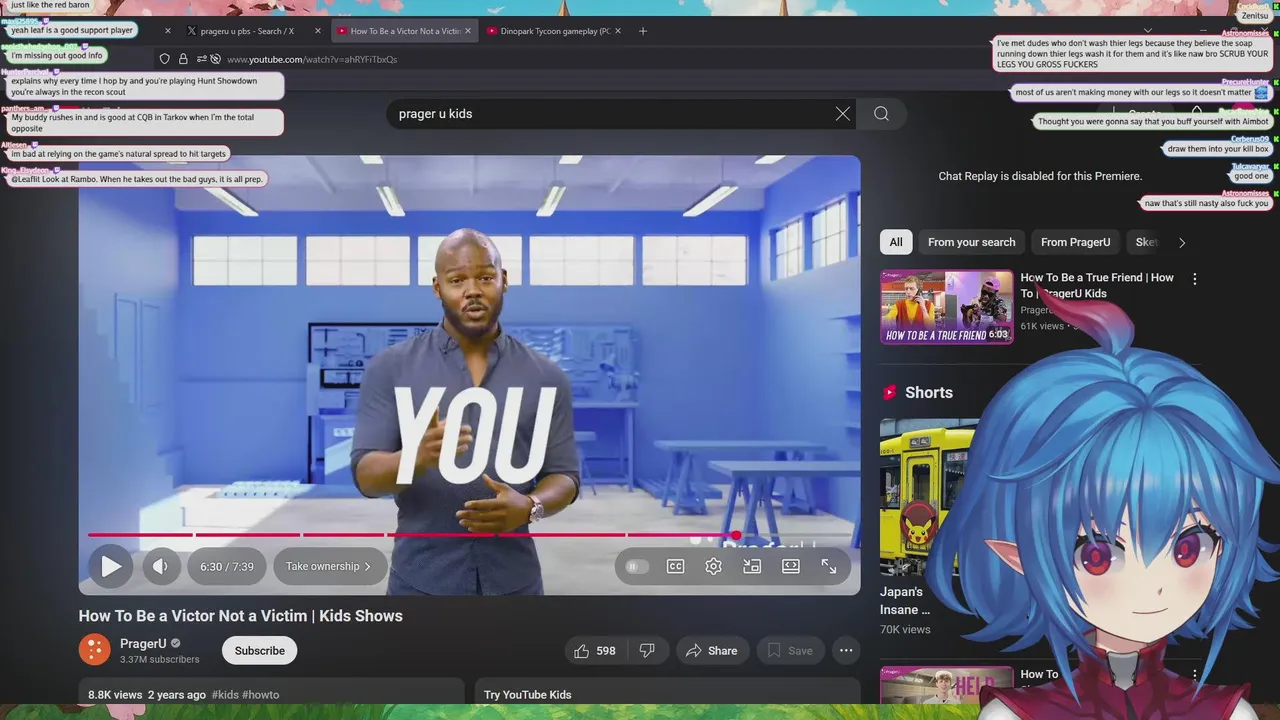1280x720 pixels.
Task: Open the site permissions icon
Action: tap(201, 59)
